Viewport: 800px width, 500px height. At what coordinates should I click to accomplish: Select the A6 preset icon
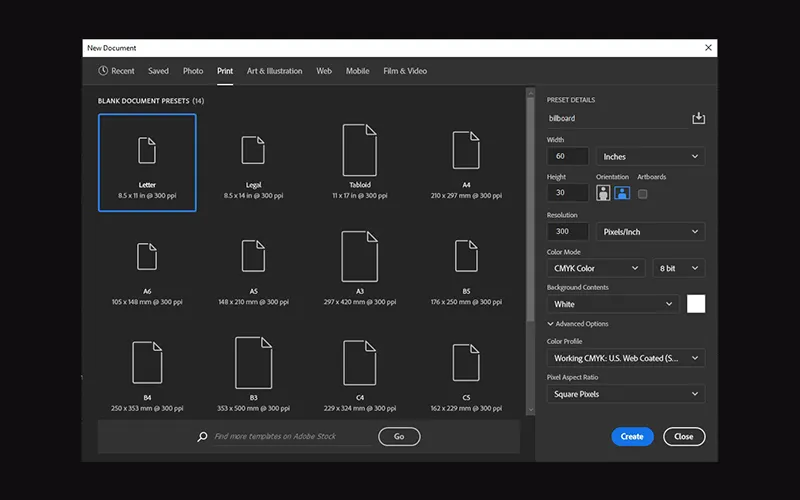click(x=147, y=256)
